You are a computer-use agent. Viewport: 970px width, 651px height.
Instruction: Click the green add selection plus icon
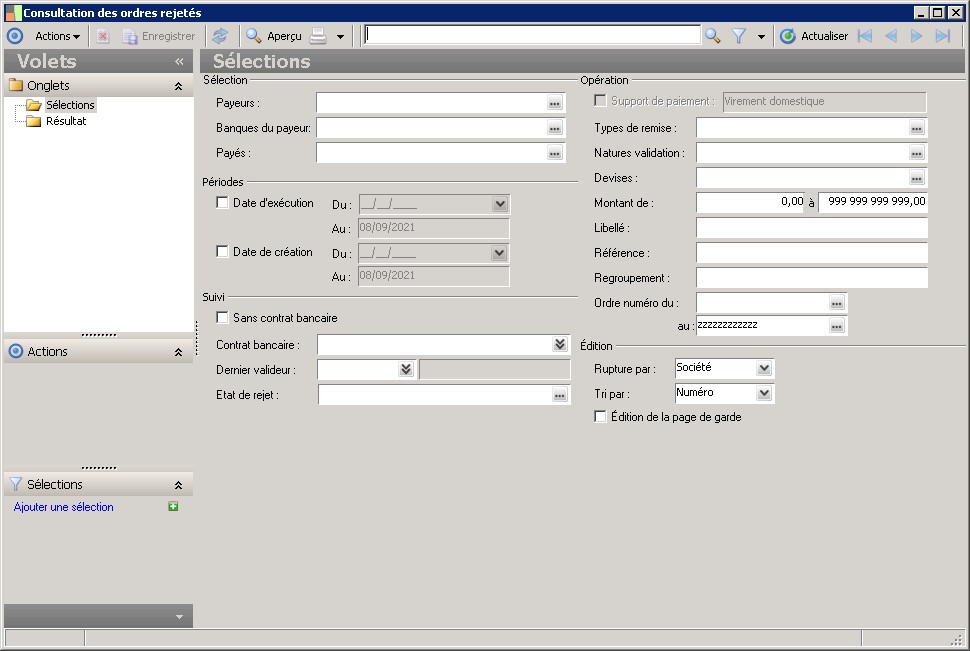174,507
